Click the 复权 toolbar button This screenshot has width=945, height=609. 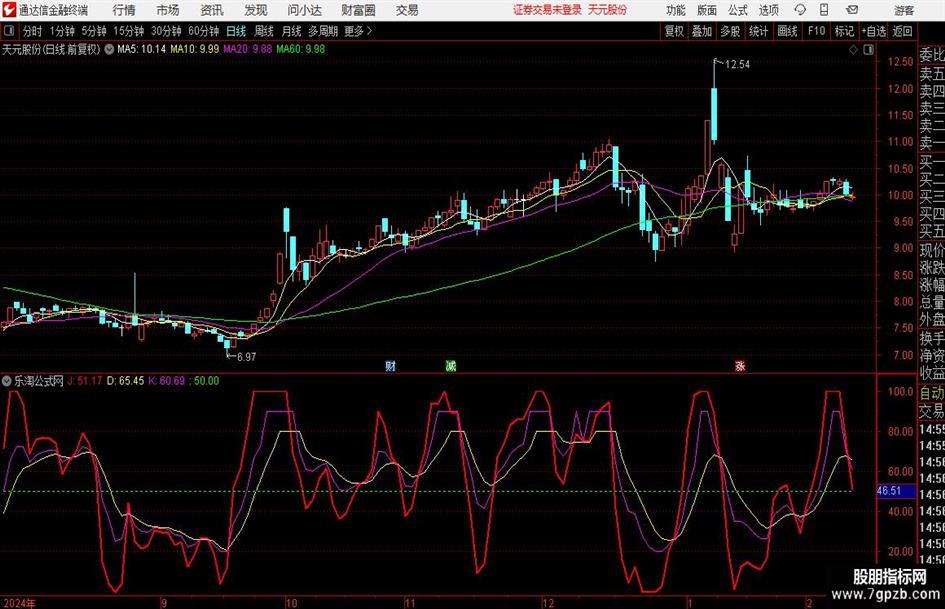tap(674, 31)
